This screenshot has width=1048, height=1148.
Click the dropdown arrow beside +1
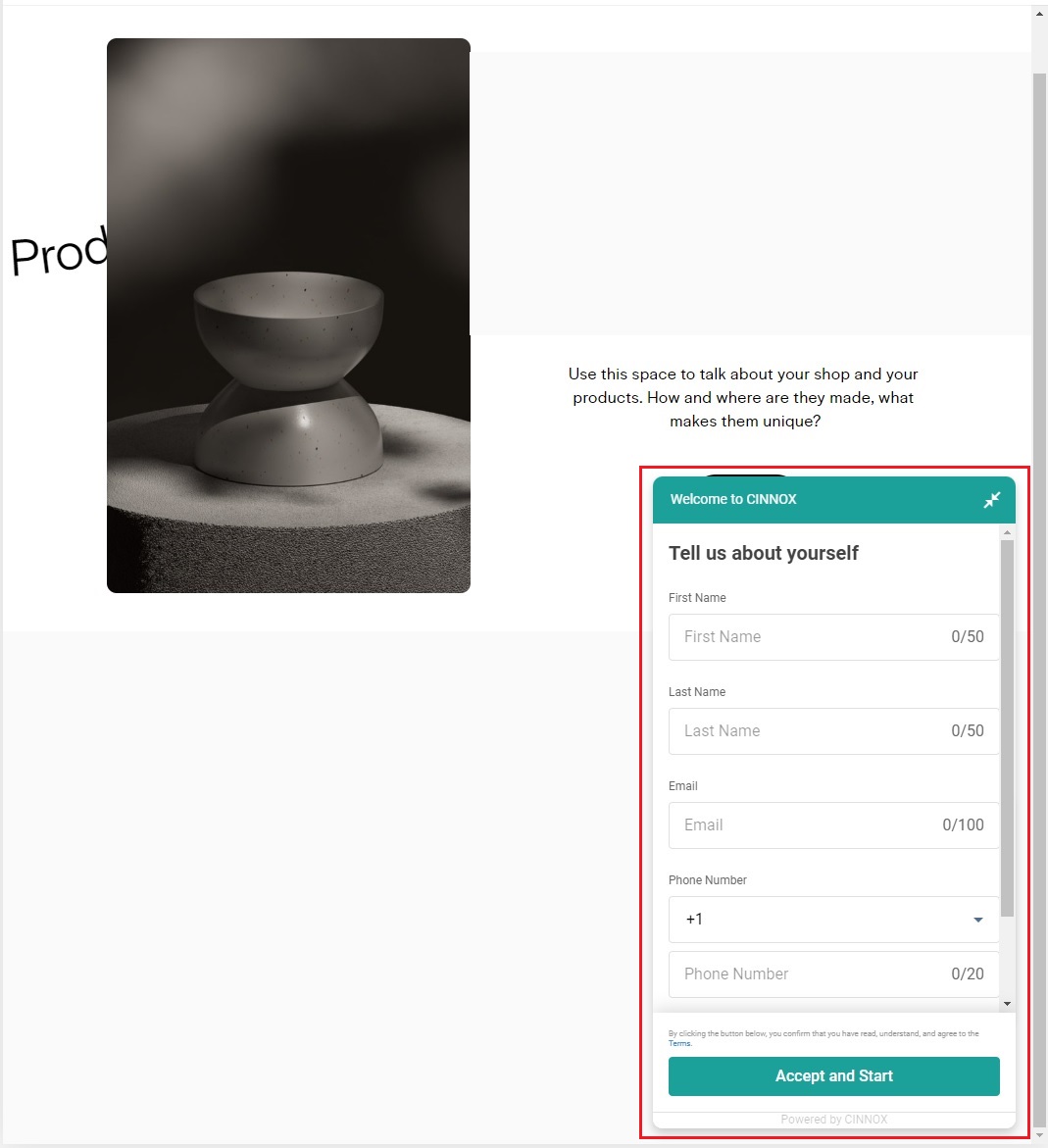point(977,920)
